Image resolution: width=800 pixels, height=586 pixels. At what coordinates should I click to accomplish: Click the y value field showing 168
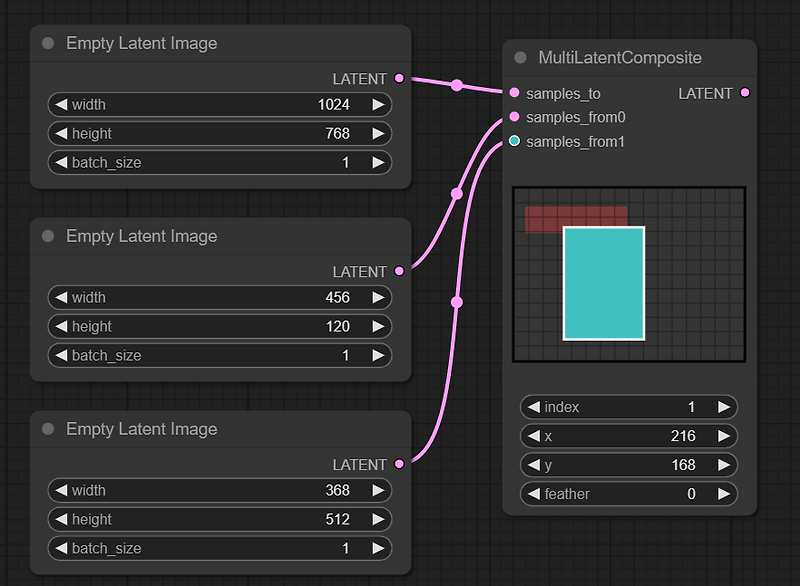coord(629,465)
